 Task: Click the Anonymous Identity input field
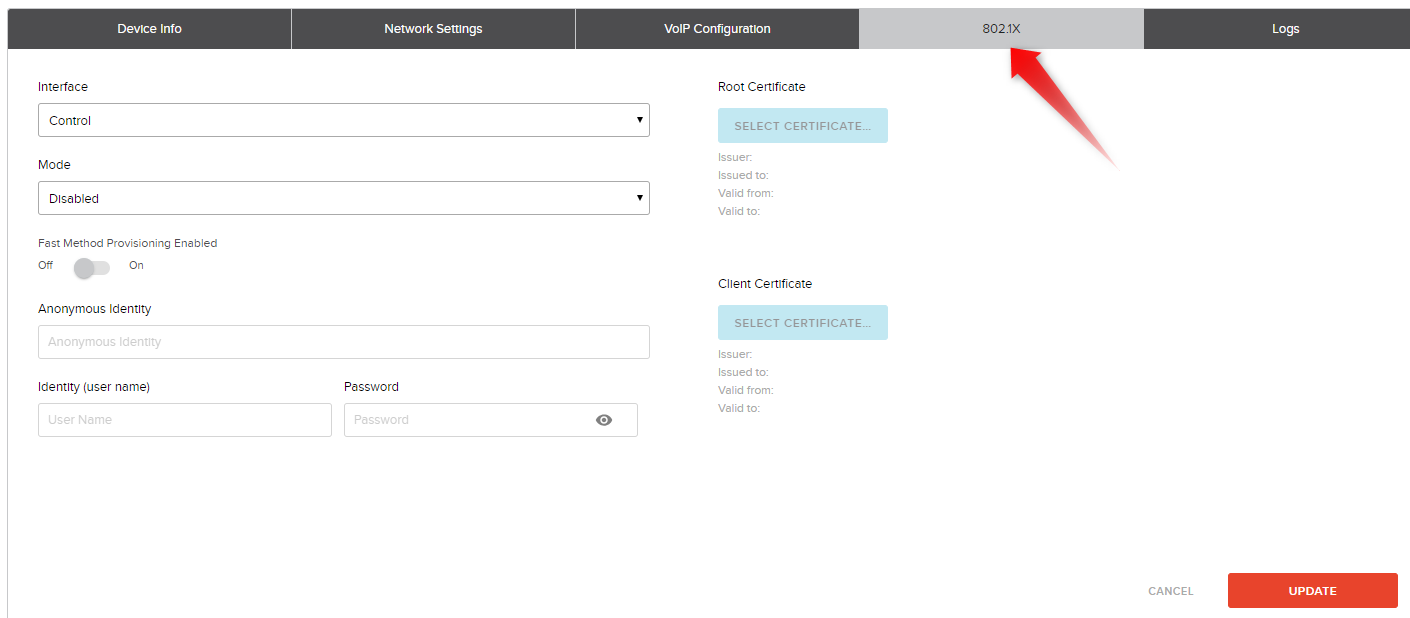(x=343, y=341)
